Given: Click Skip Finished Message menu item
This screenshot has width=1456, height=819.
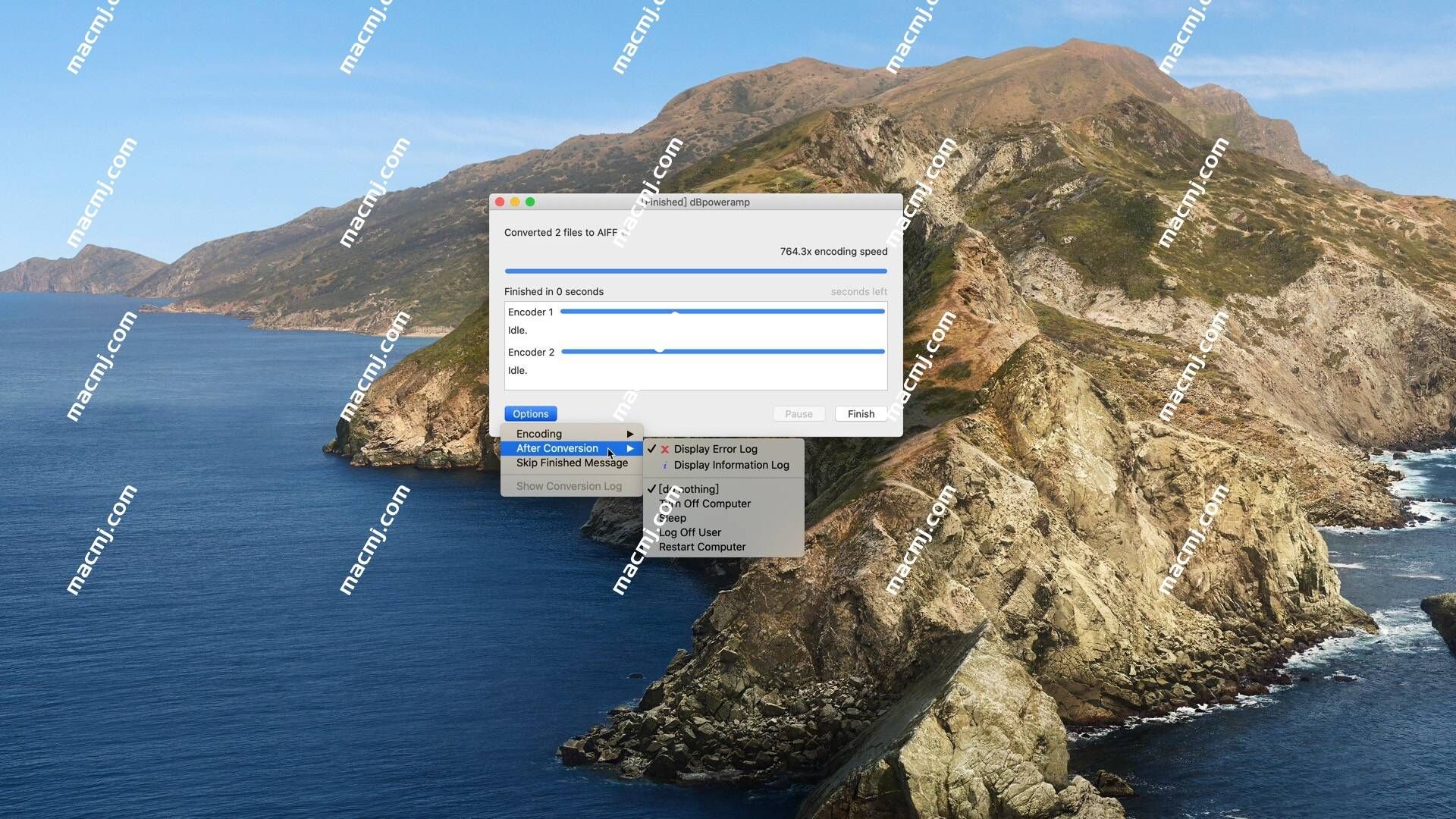Looking at the screenshot, I should (572, 463).
